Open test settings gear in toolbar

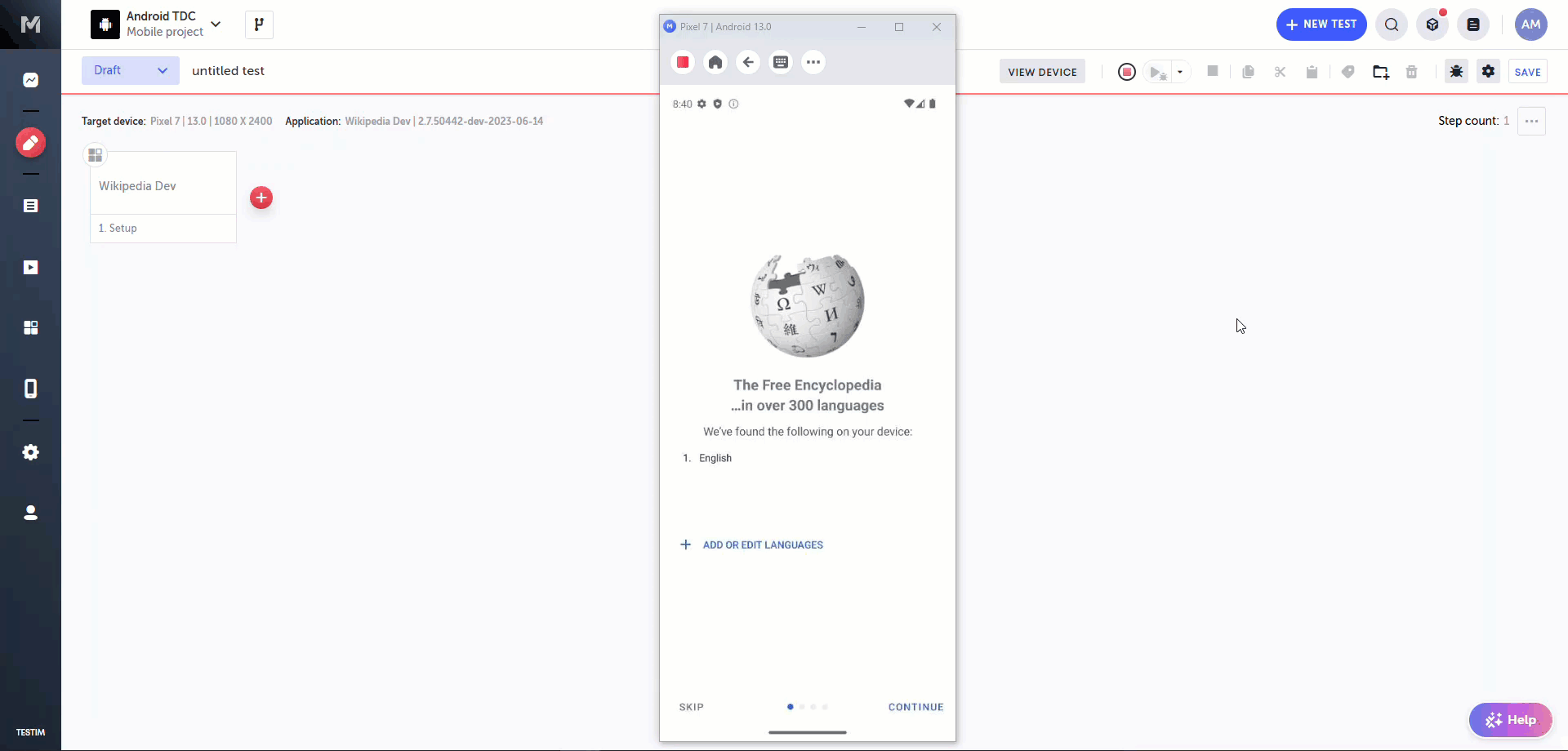(x=1488, y=71)
